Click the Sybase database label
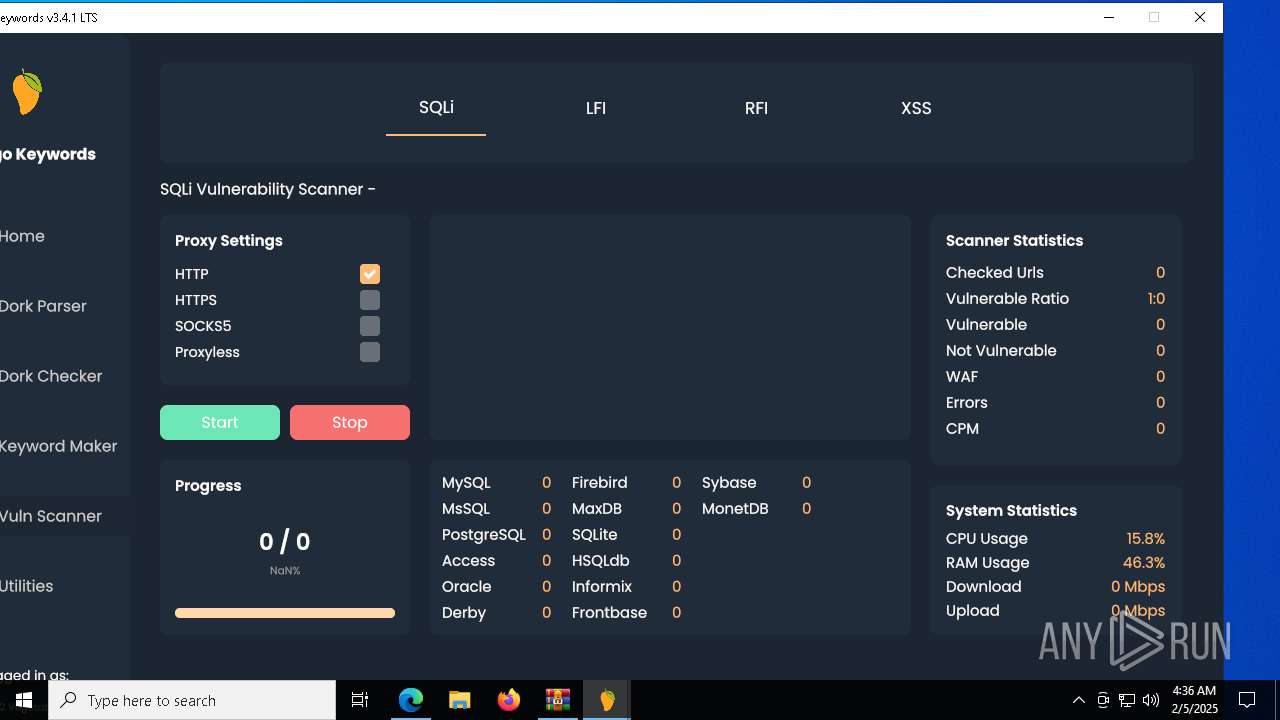1280x720 pixels. coord(729,483)
